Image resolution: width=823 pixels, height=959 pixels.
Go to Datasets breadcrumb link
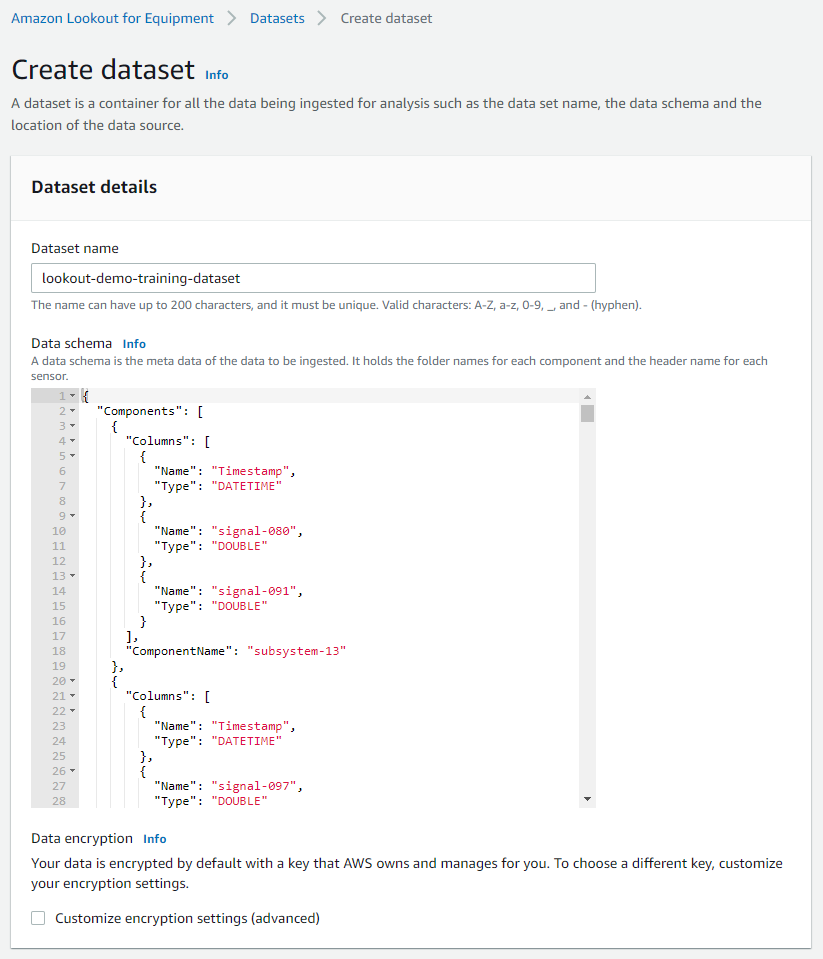click(x=277, y=18)
